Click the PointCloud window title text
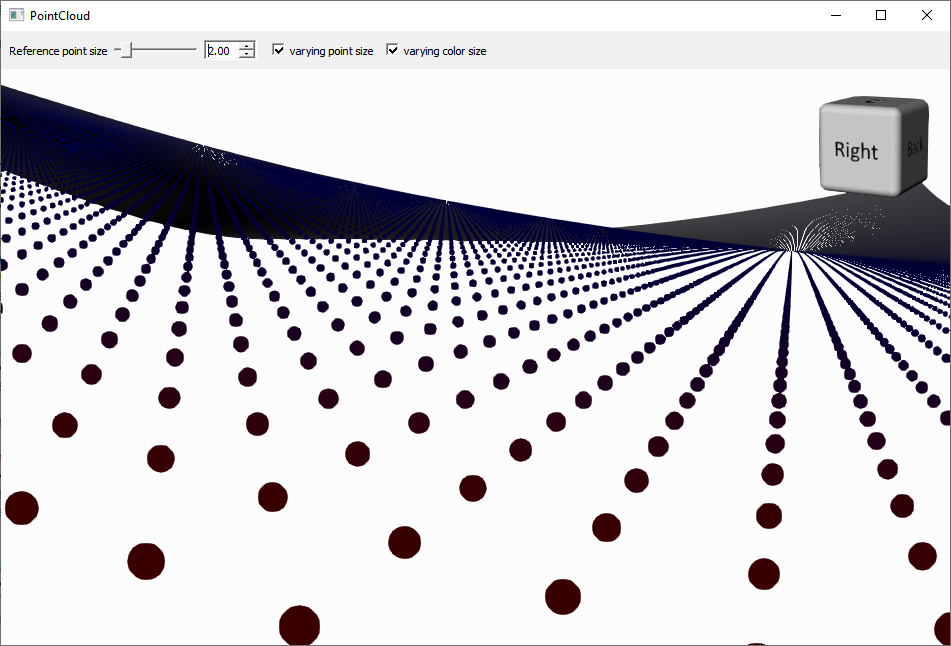 coord(60,16)
